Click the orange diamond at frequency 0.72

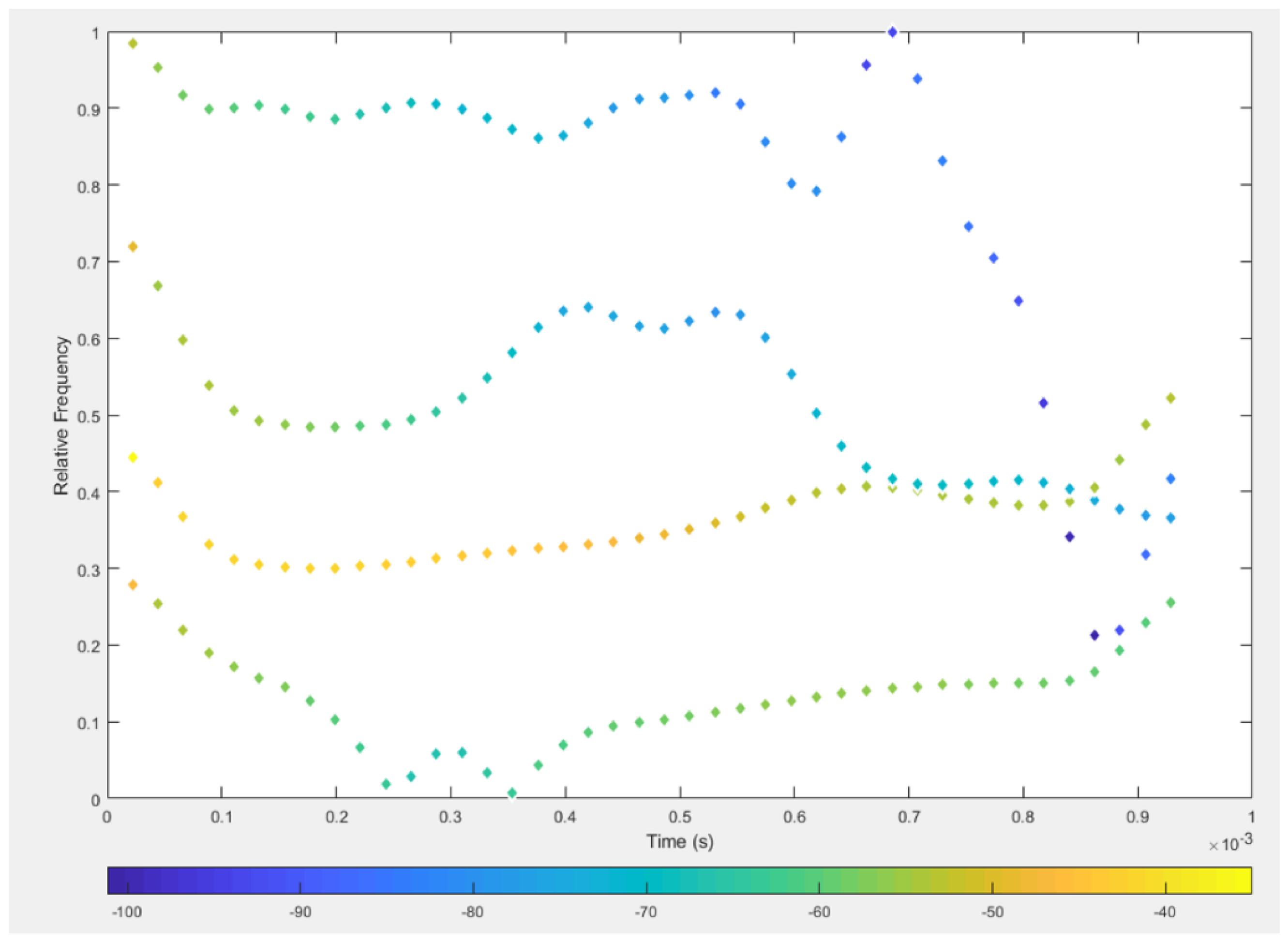coord(133,247)
